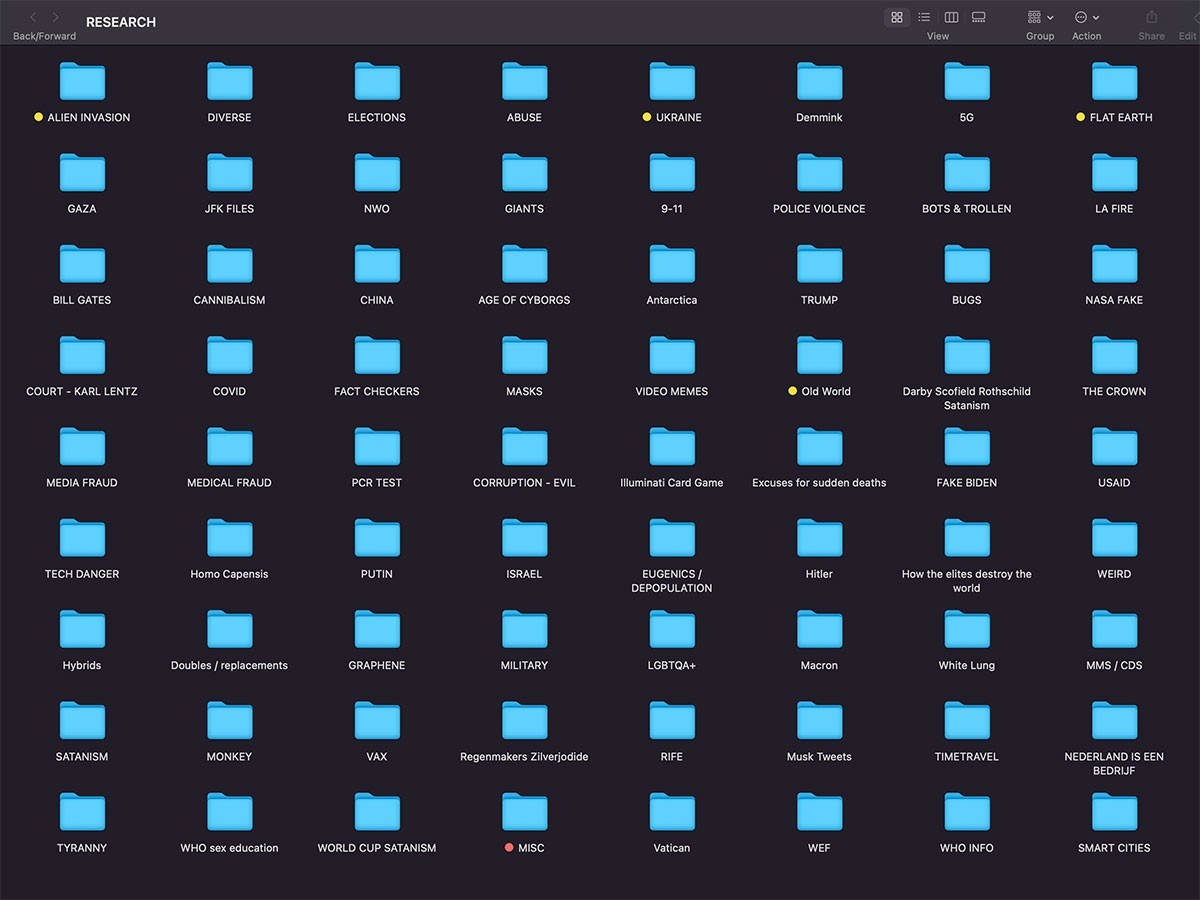
Task: Select the TIMETRAVEL folder
Action: coord(967,721)
